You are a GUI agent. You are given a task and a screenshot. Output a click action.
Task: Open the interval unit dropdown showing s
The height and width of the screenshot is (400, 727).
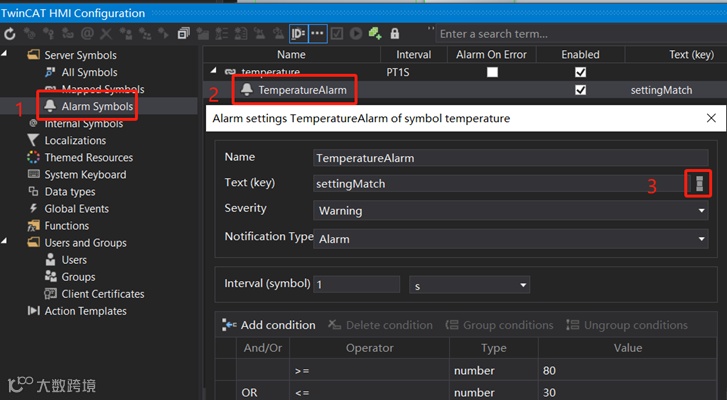click(x=469, y=285)
